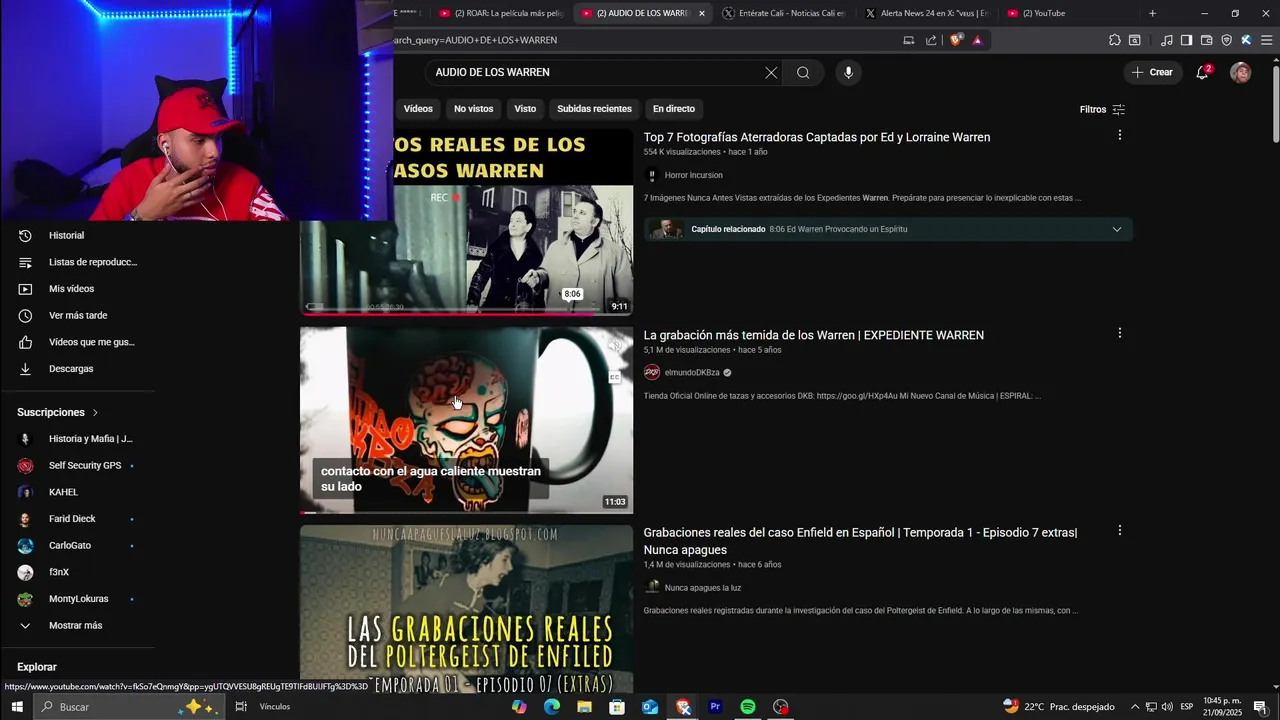Open the Brave playlist music note icon
Image resolution: width=1280 pixels, height=720 pixels.
pyautogui.click(x=1166, y=40)
